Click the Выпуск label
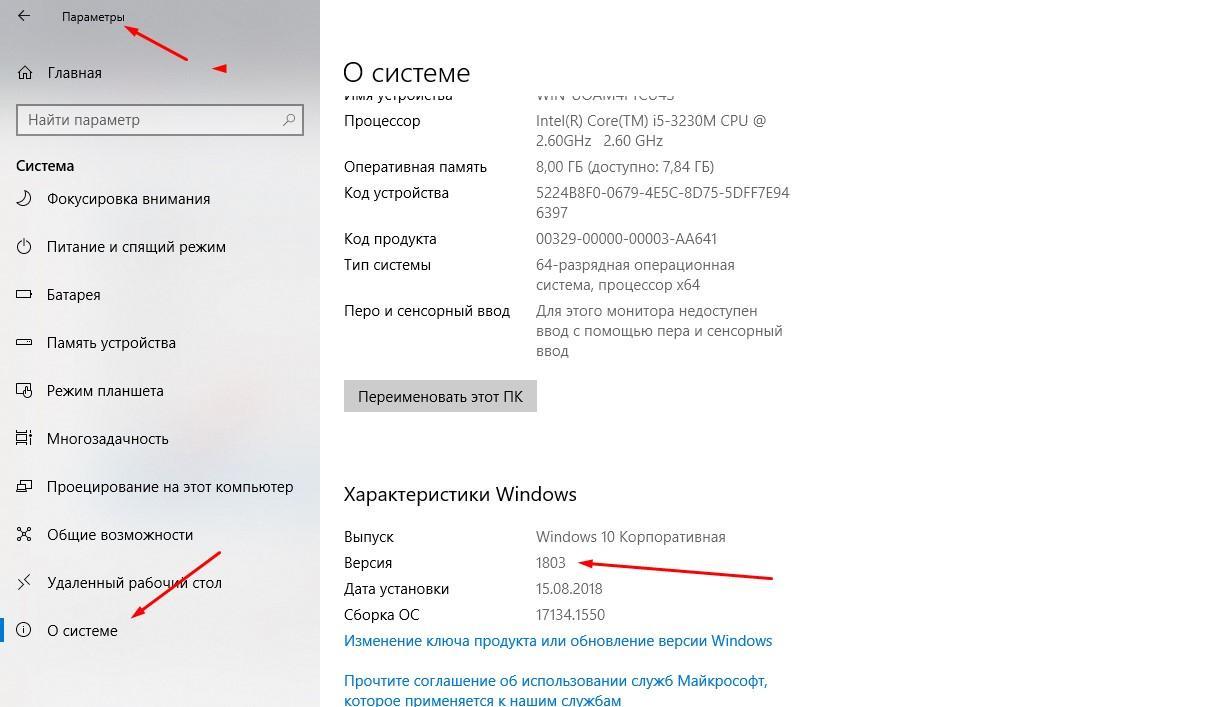The height and width of the screenshot is (707, 1210). click(x=369, y=536)
